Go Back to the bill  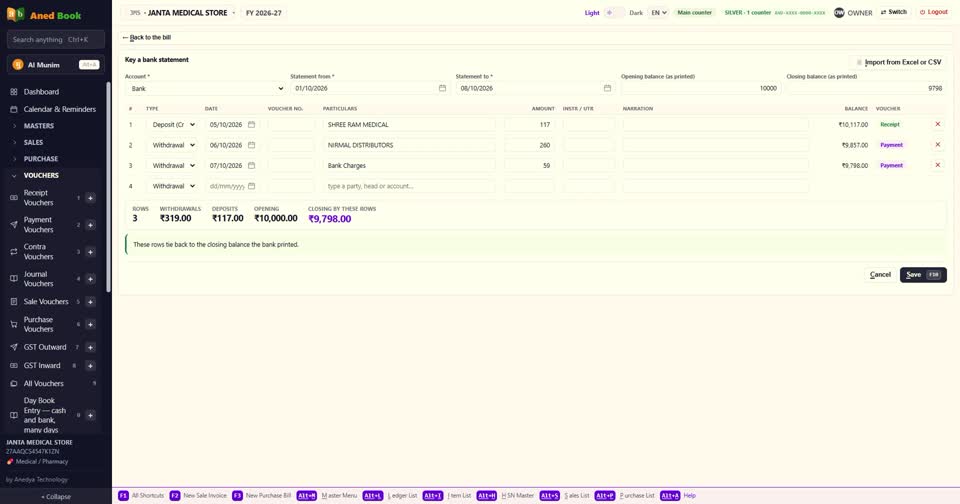pos(147,37)
